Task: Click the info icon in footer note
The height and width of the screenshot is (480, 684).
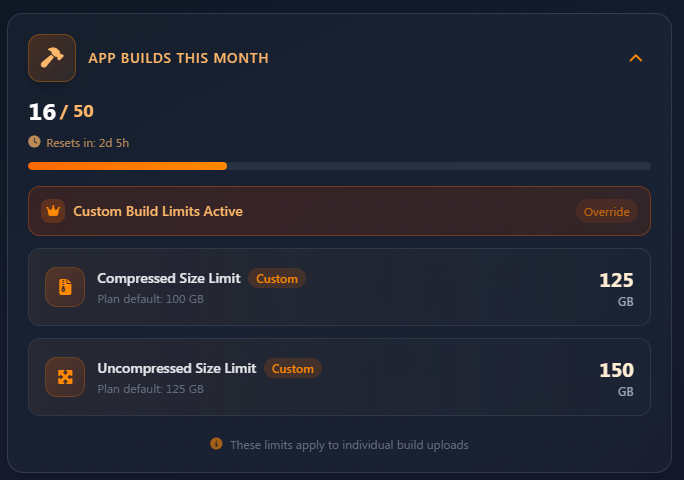Action: point(216,443)
